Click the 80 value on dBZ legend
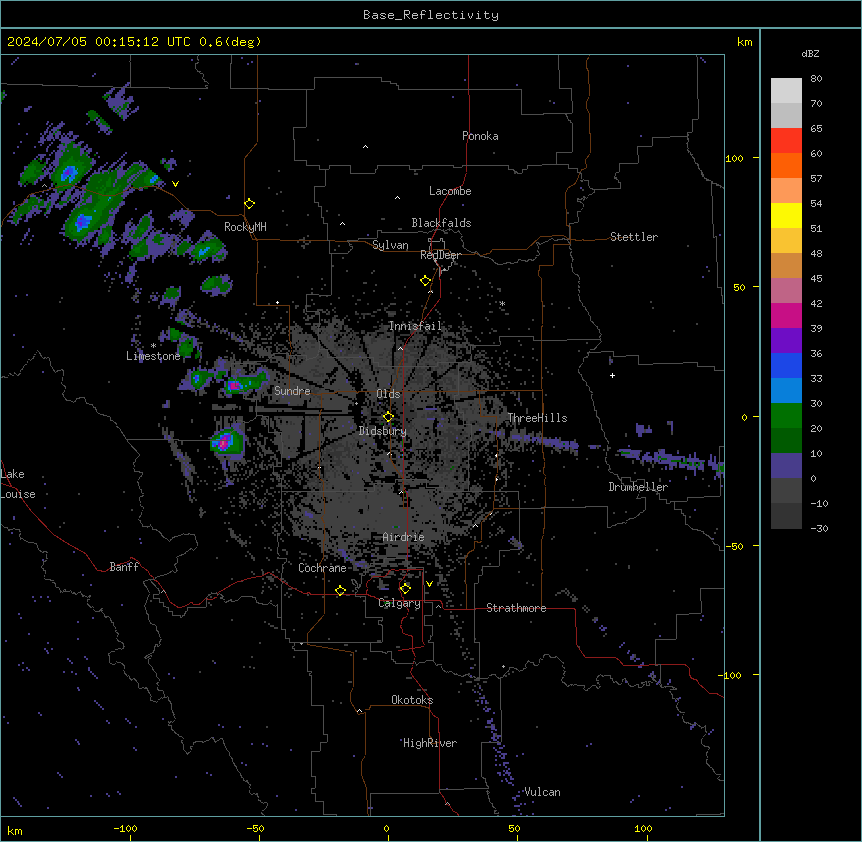862x842 pixels. tap(816, 79)
